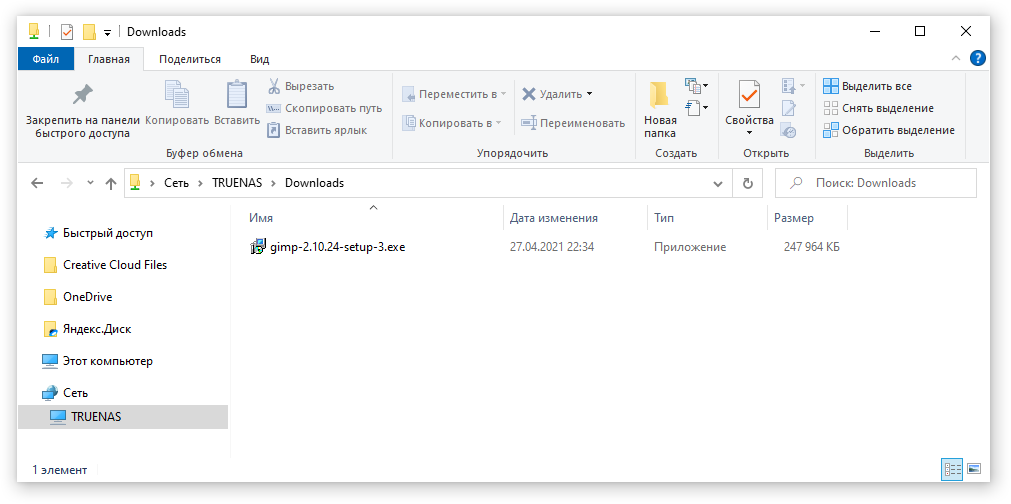Click the Edit icon in Открыть group
The width and height of the screenshot is (1011, 504).
tap(788, 108)
